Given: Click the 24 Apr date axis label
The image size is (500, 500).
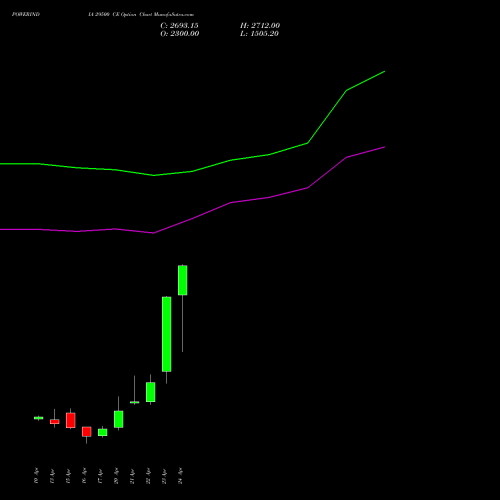Looking at the screenshot, I should (x=180, y=476).
